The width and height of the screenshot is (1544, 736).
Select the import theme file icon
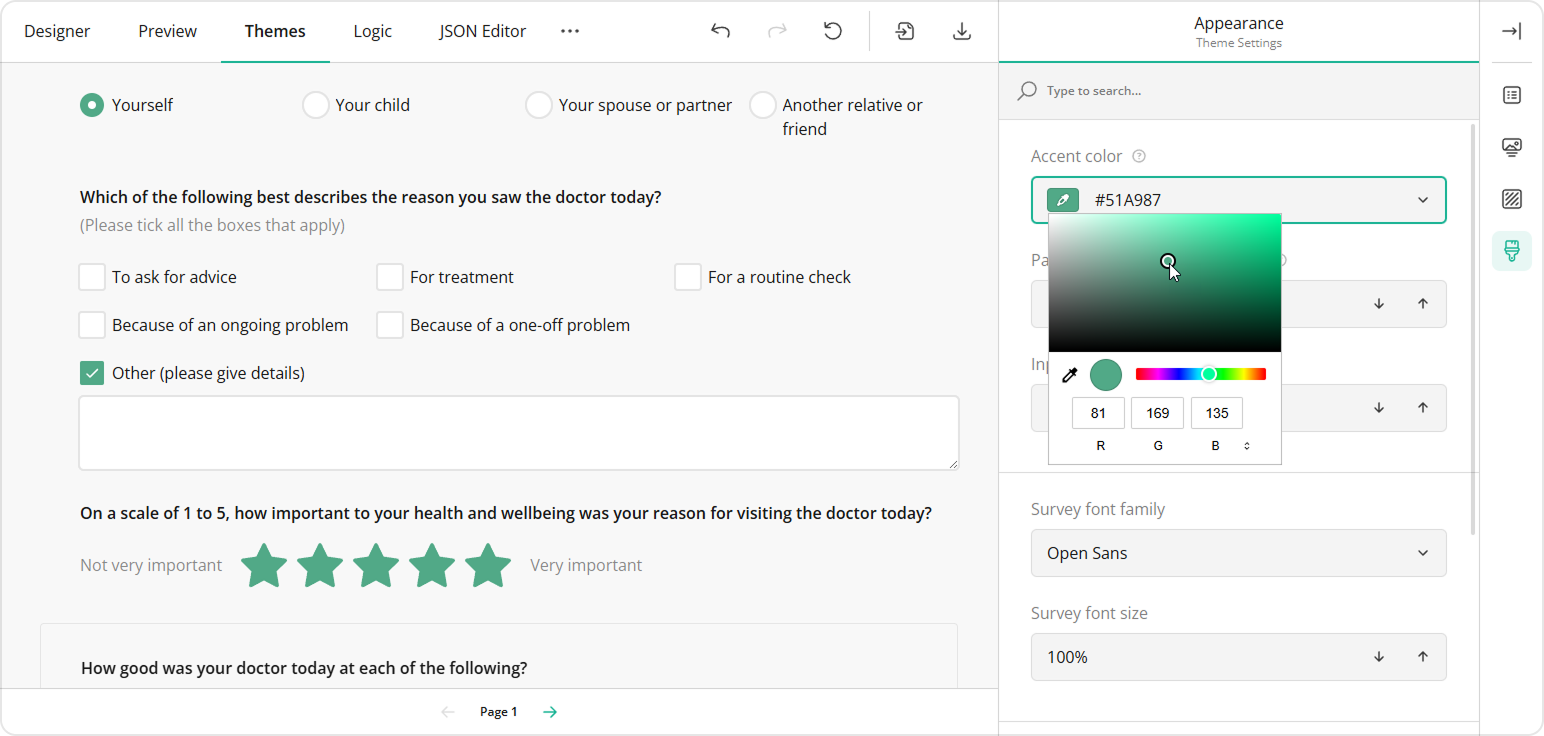904,31
